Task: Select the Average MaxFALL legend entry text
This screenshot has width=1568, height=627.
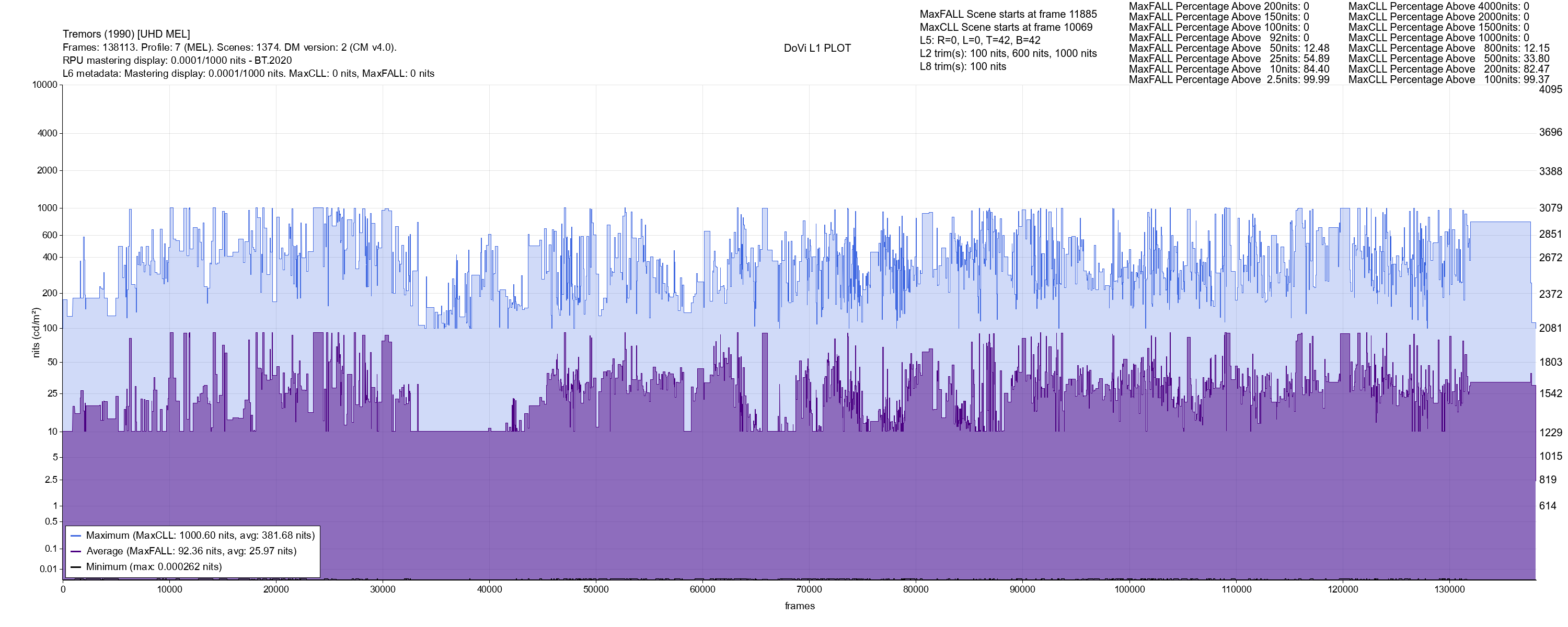Action: pos(191,552)
